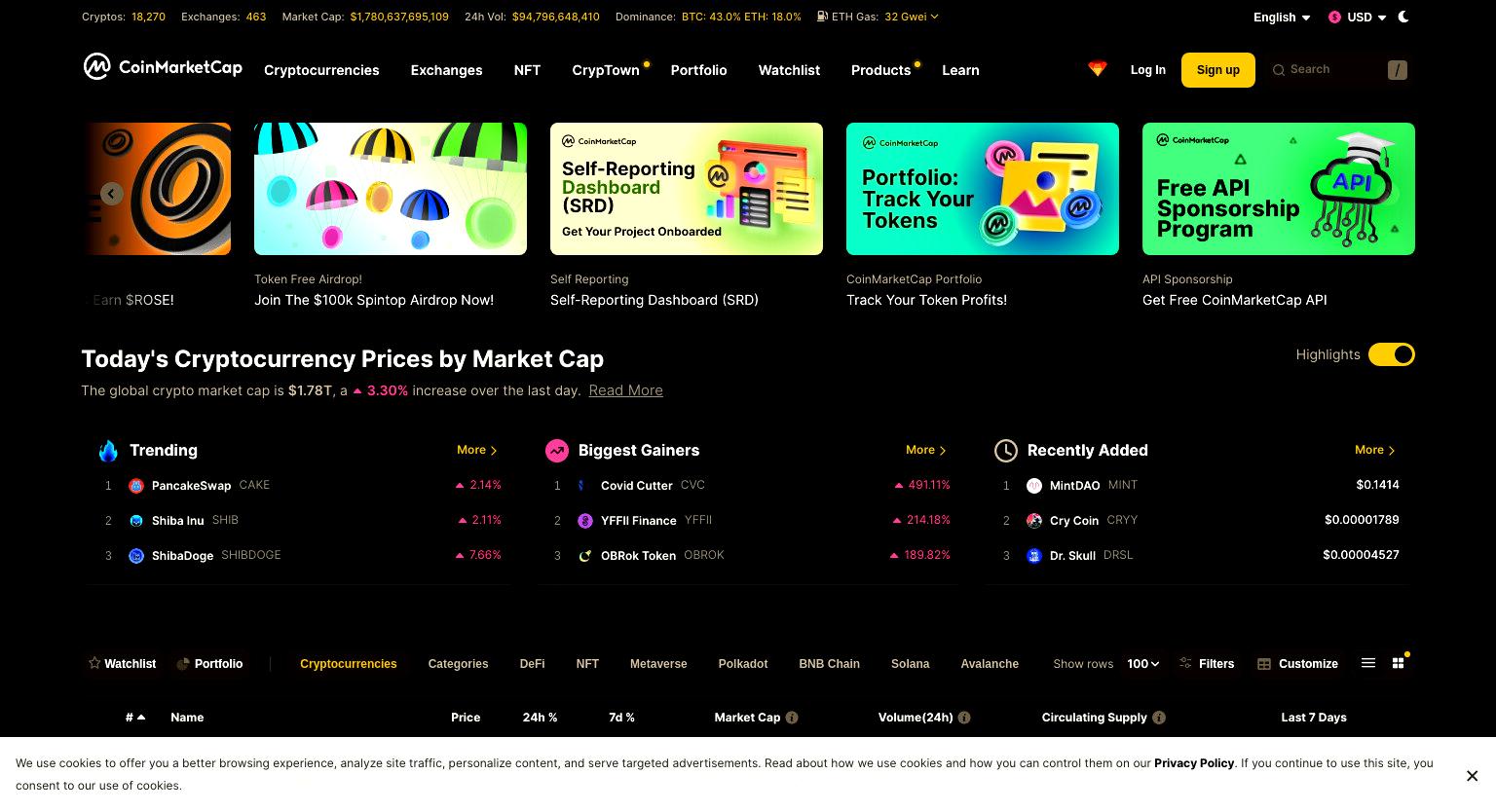
Task: Select the DeFi tab
Action: [532, 664]
